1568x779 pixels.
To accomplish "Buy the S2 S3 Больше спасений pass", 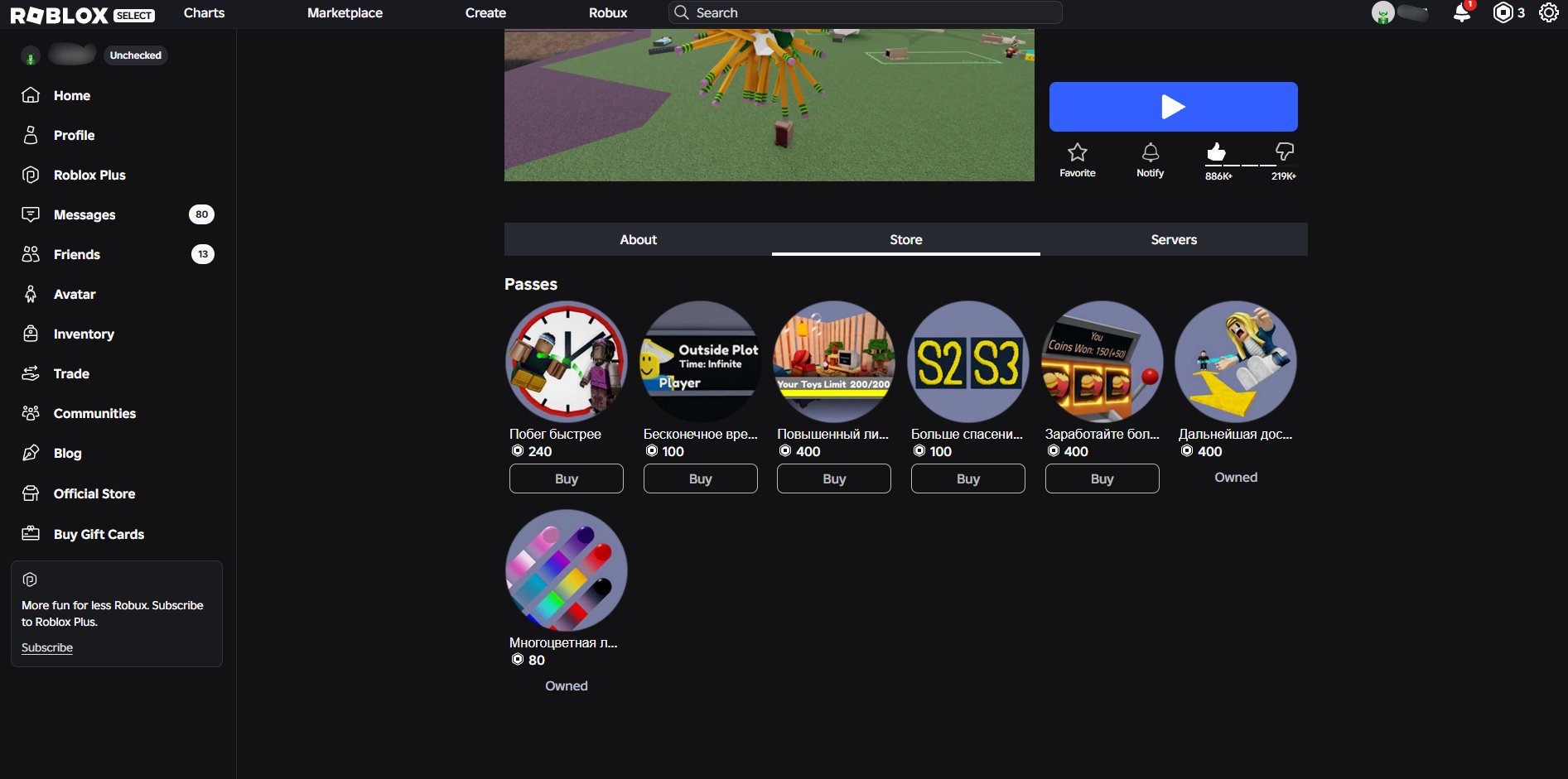I will pyautogui.click(x=968, y=478).
